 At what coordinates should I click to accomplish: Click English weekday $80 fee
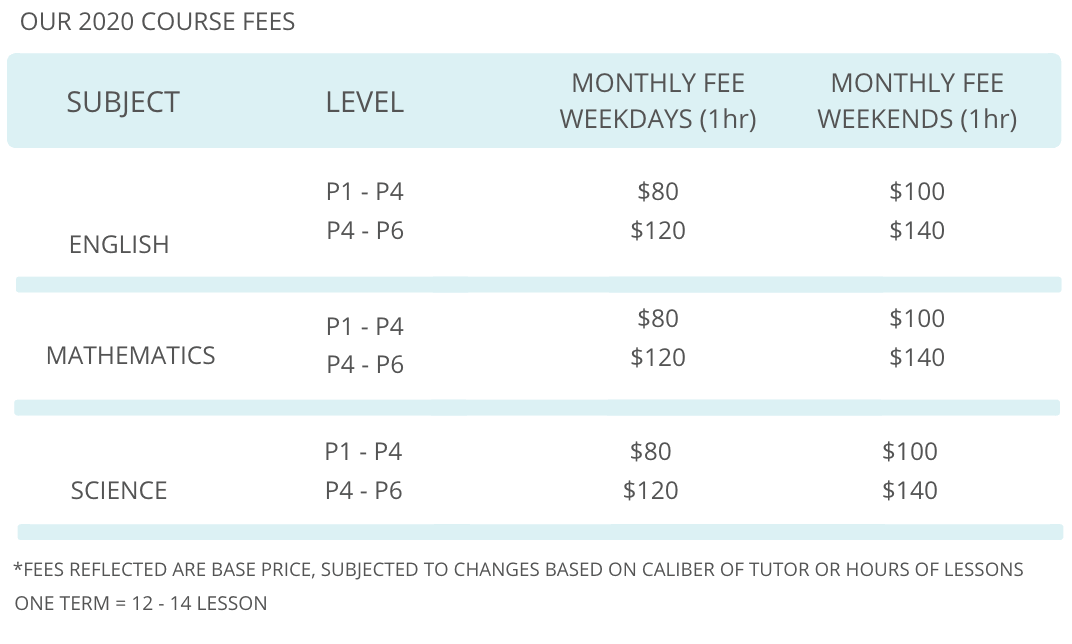click(x=658, y=191)
